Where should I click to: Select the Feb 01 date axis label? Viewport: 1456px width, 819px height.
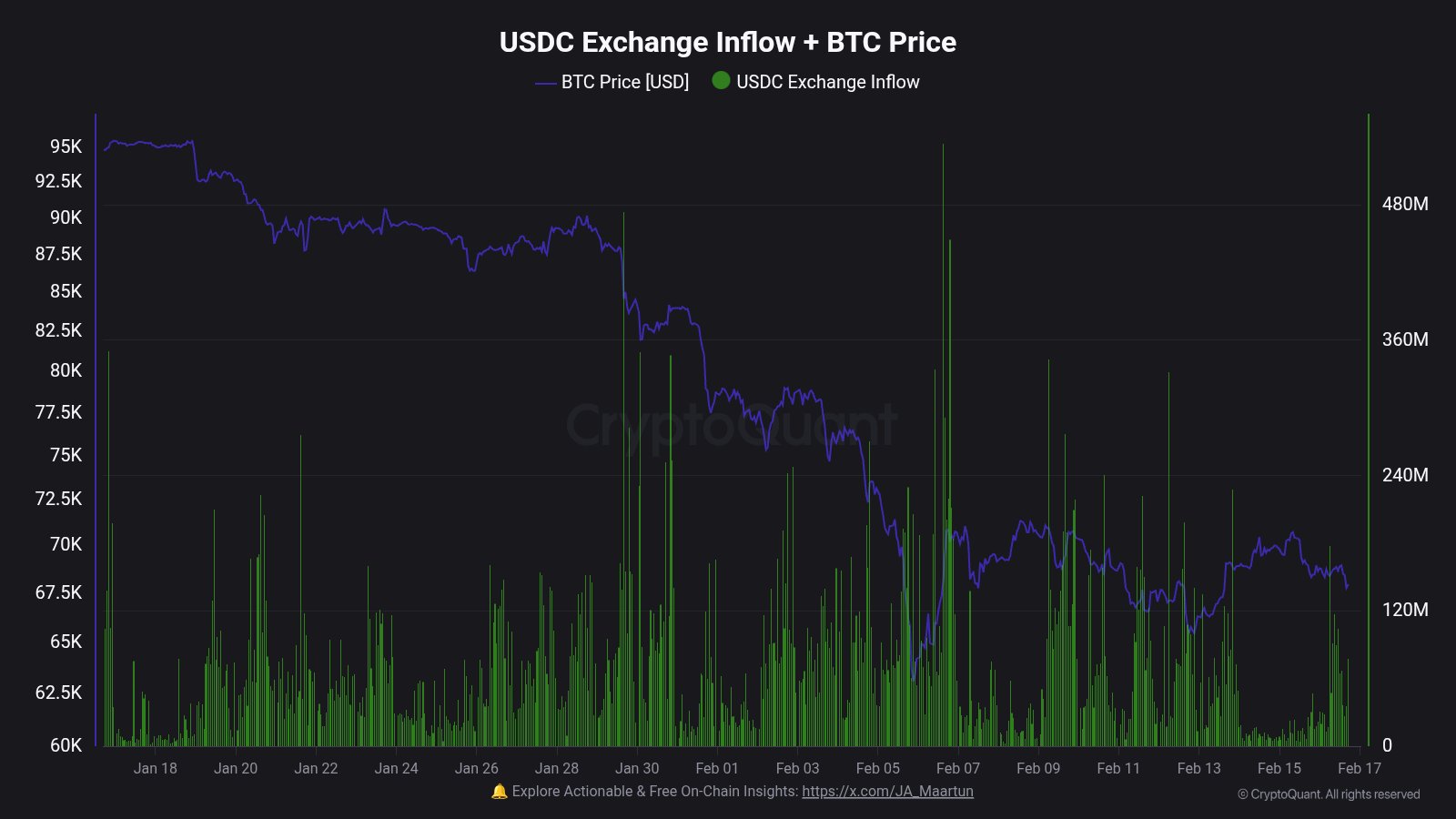tap(717, 768)
